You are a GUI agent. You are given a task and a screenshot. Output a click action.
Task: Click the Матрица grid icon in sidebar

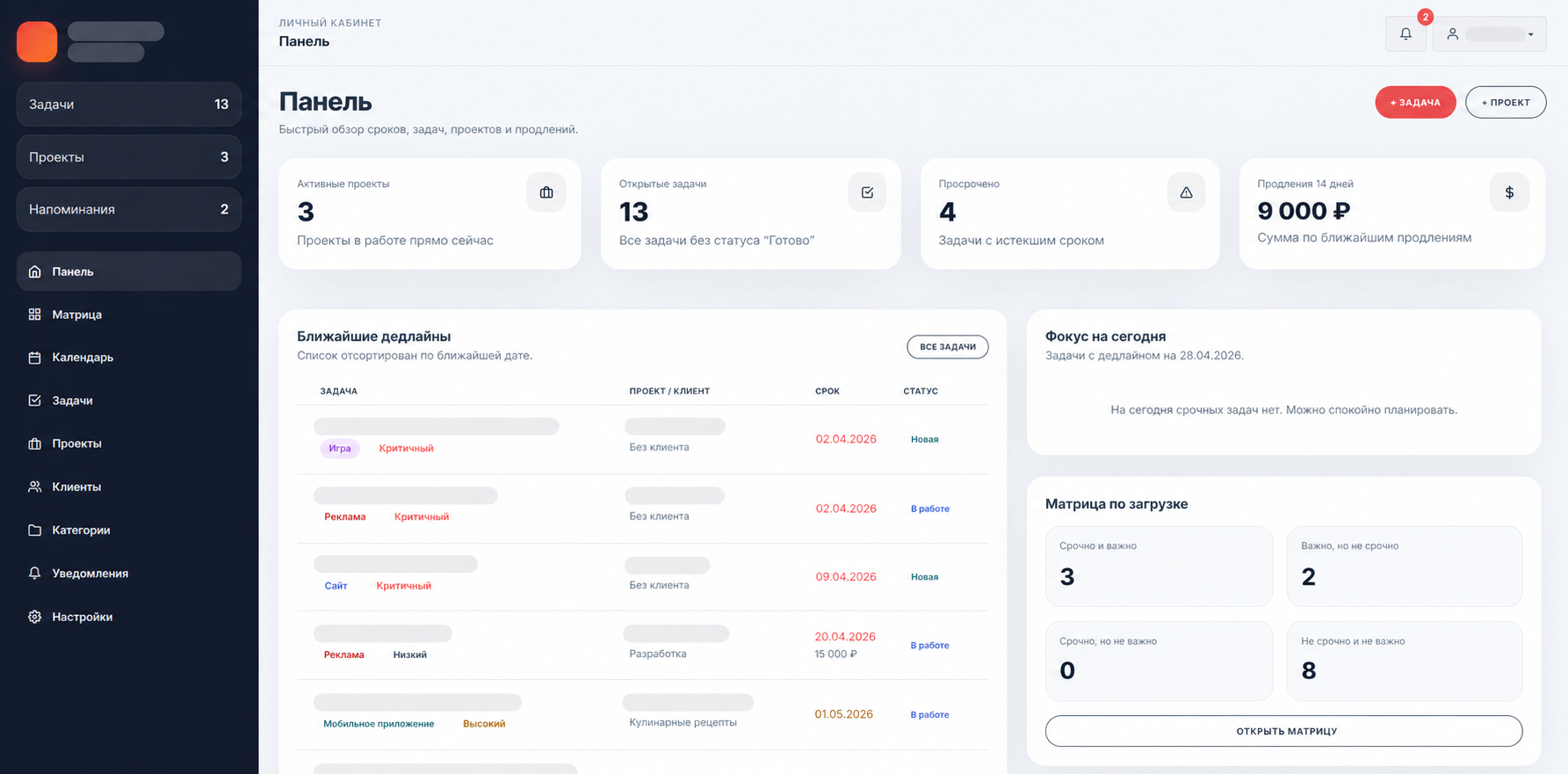point(35,315)
